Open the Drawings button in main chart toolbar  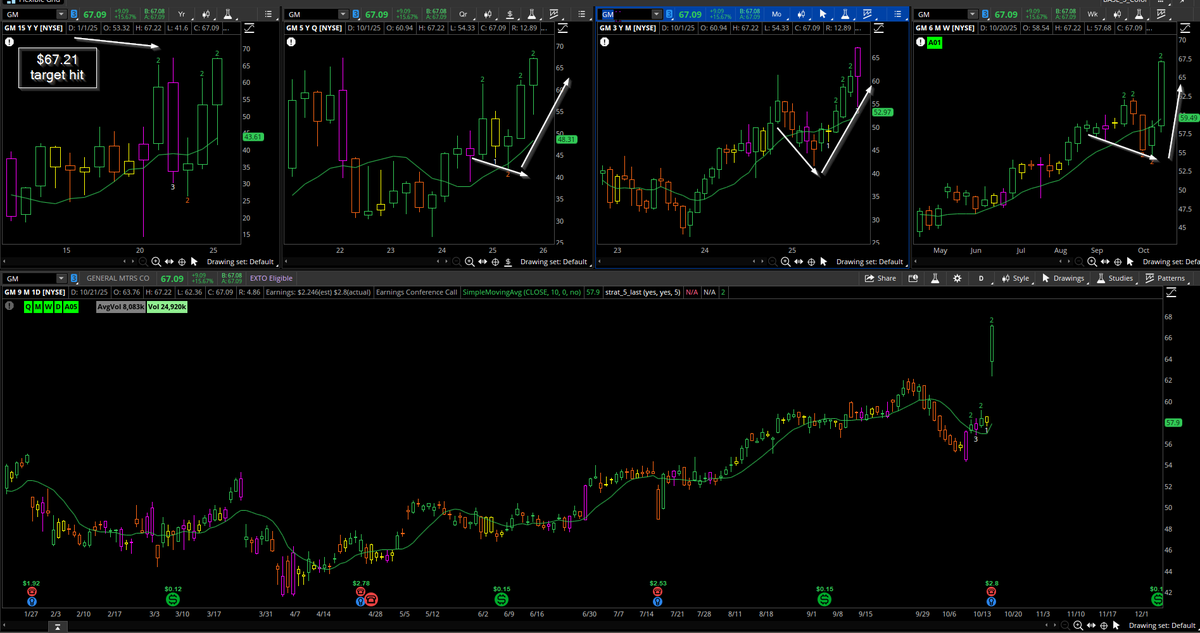[1063, 278]
